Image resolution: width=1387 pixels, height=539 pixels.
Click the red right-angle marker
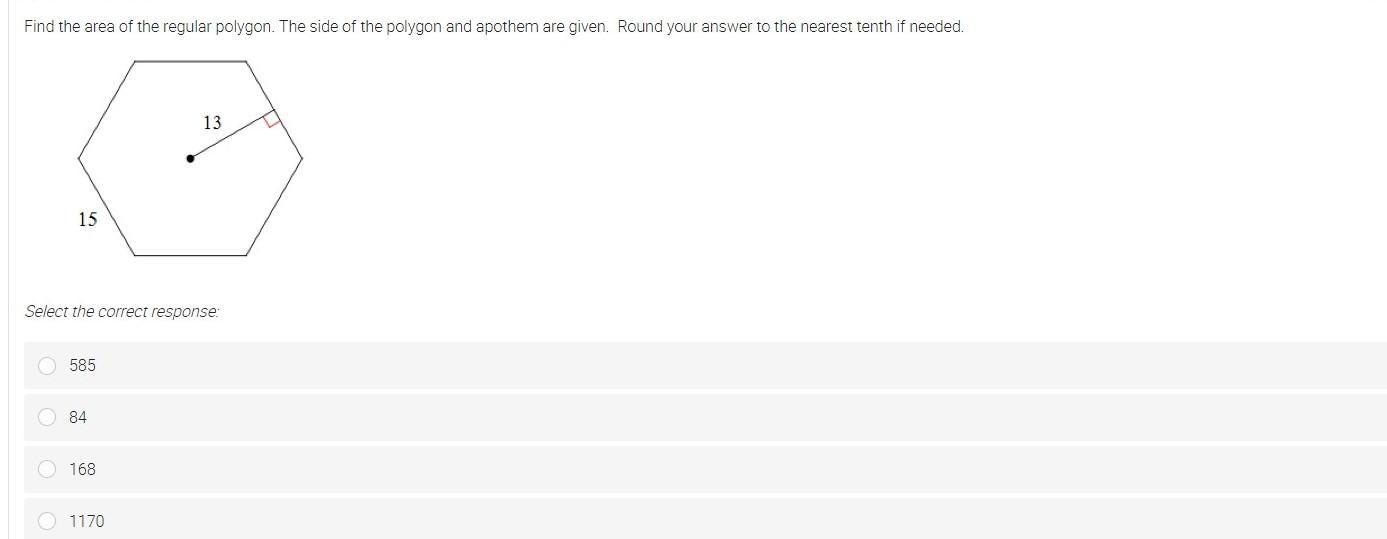(x=271, y=120)
